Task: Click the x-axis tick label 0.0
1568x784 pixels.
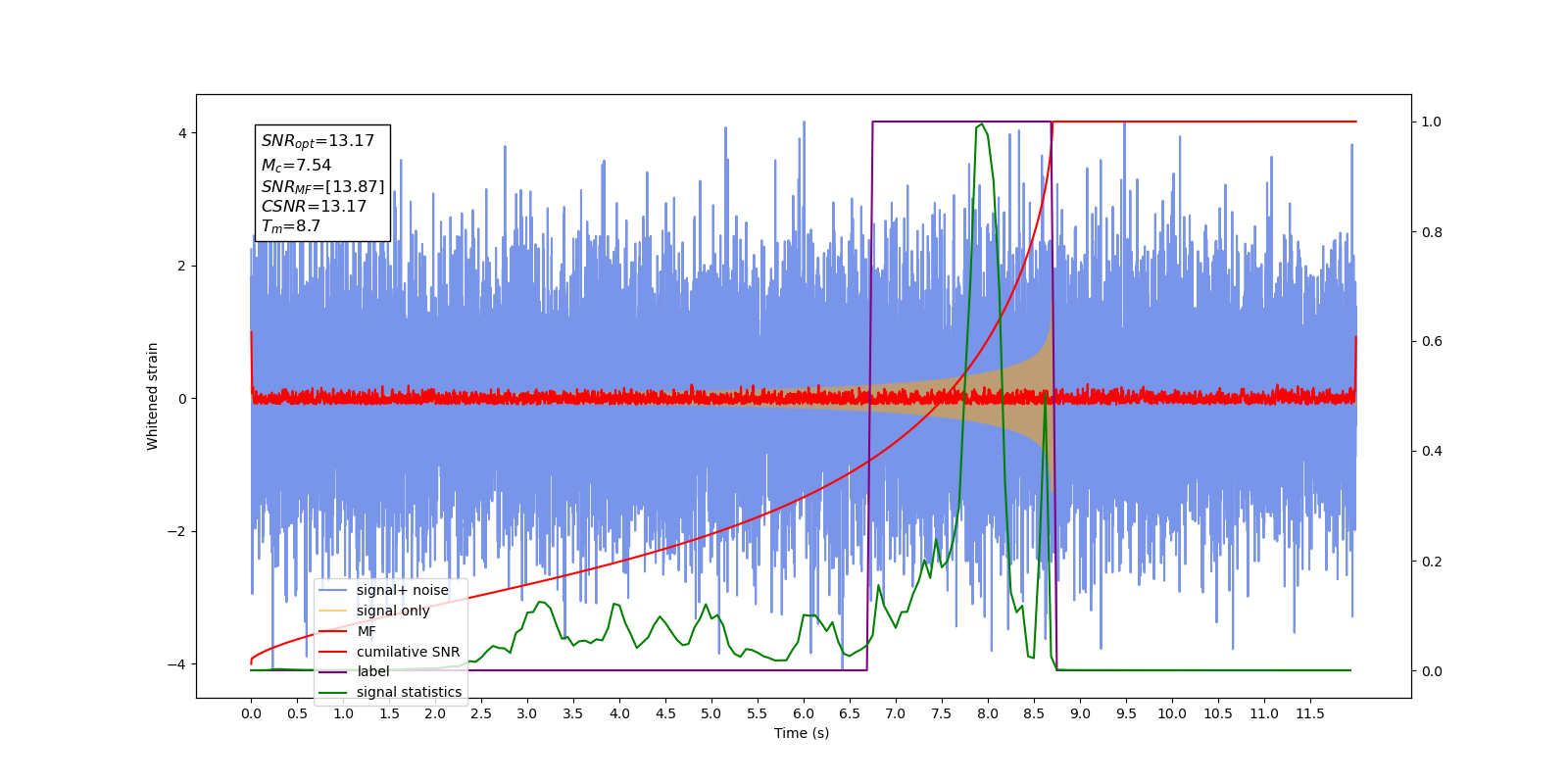Action: point(251,713)
